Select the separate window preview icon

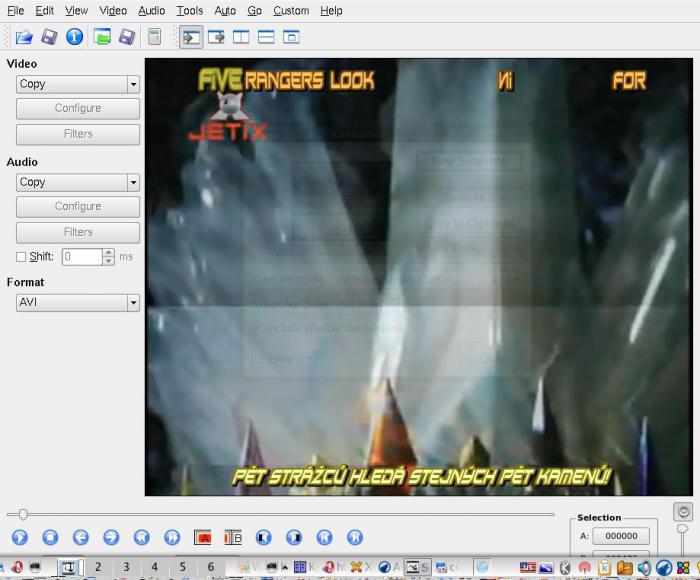click(x=291, y=37)
